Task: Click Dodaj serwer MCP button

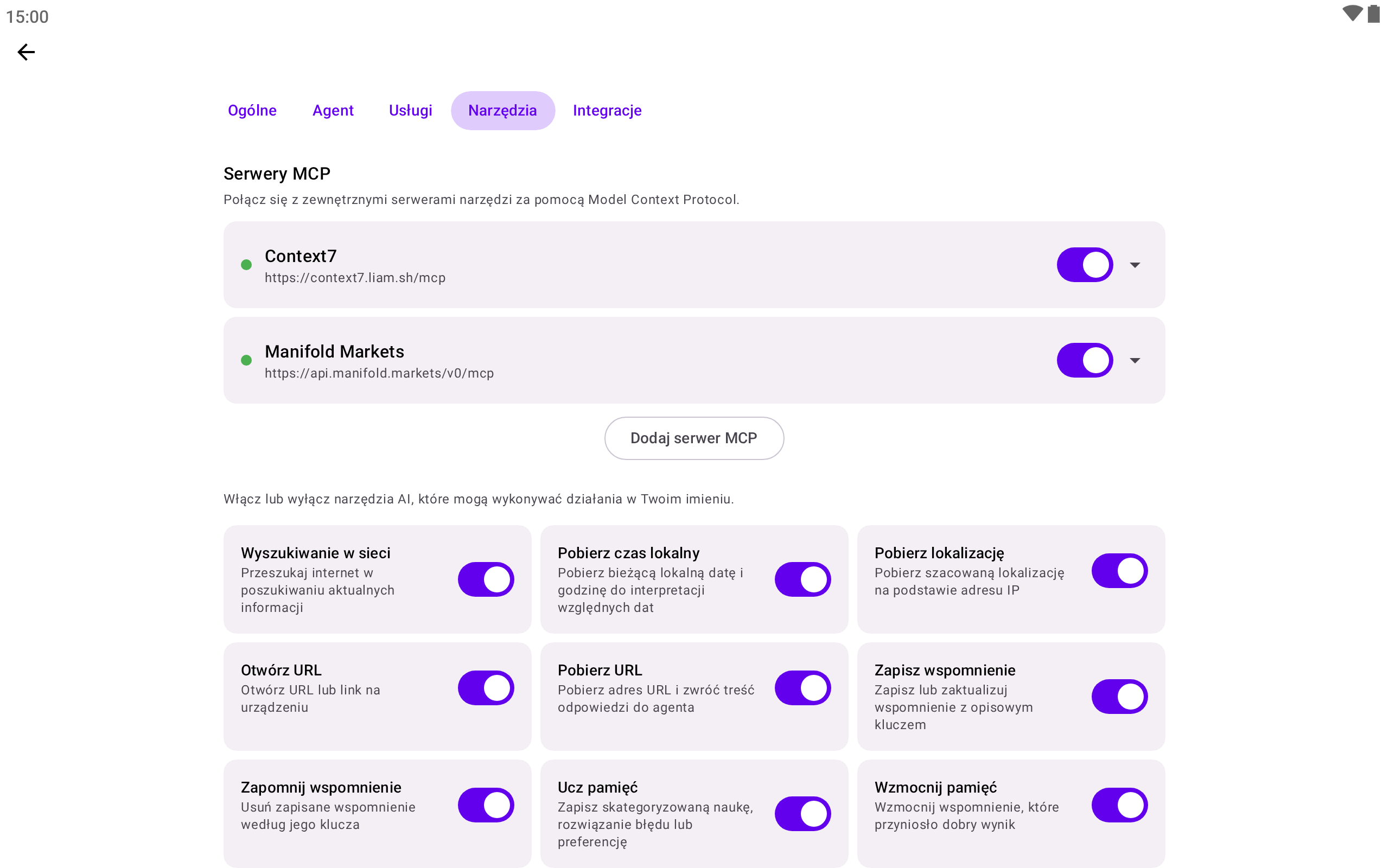Action: [694, 438]
